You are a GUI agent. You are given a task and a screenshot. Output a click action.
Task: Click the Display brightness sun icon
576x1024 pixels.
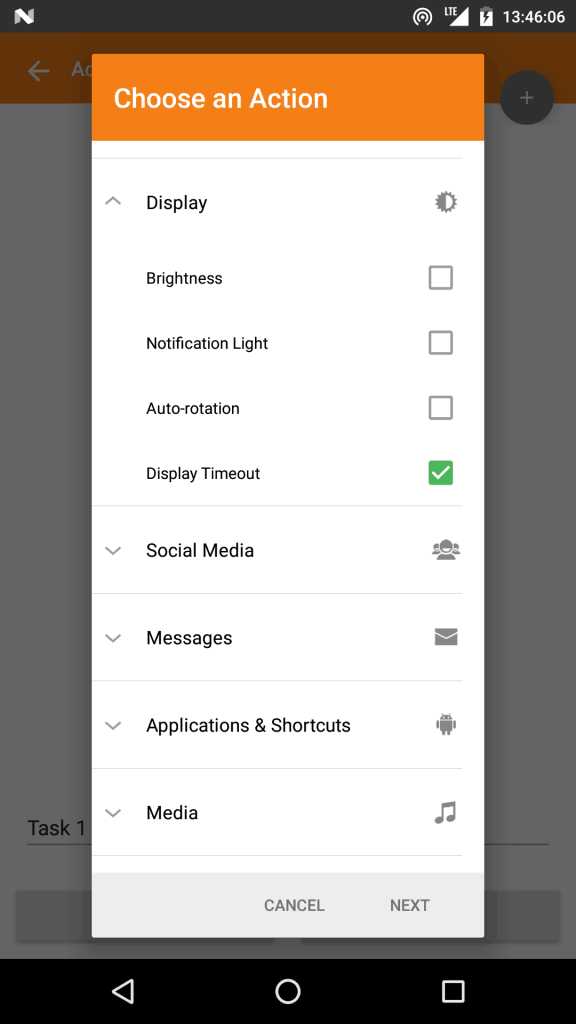click(446, 202)
